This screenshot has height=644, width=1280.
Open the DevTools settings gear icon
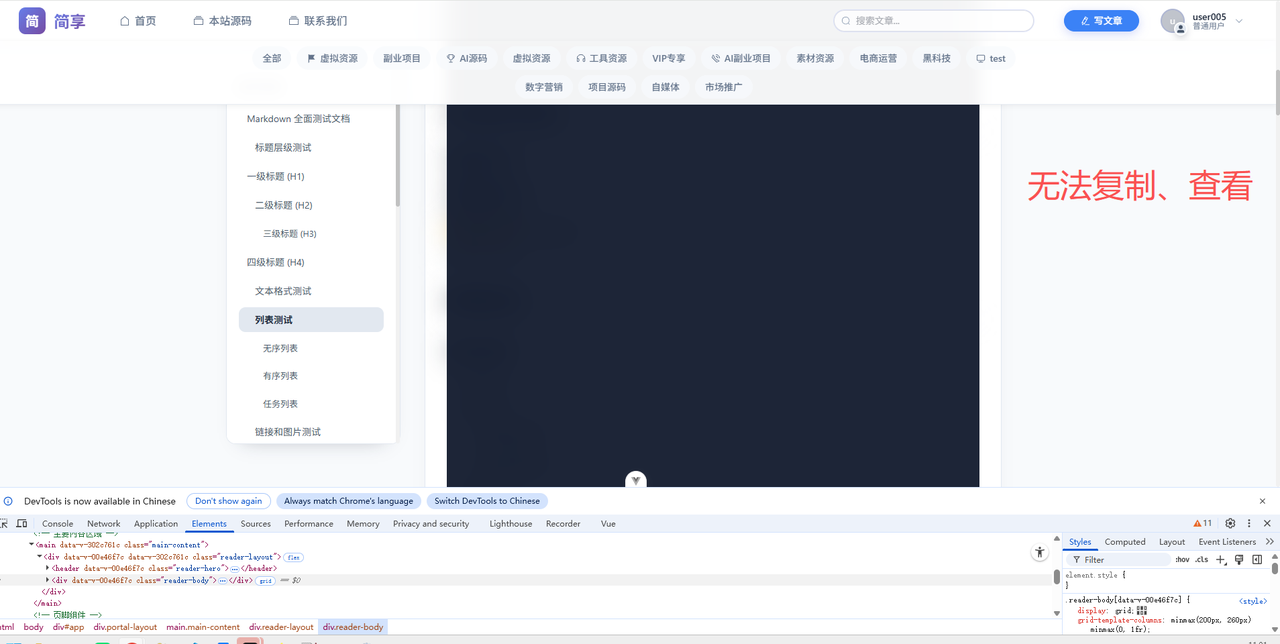[x=1229, y=523]
